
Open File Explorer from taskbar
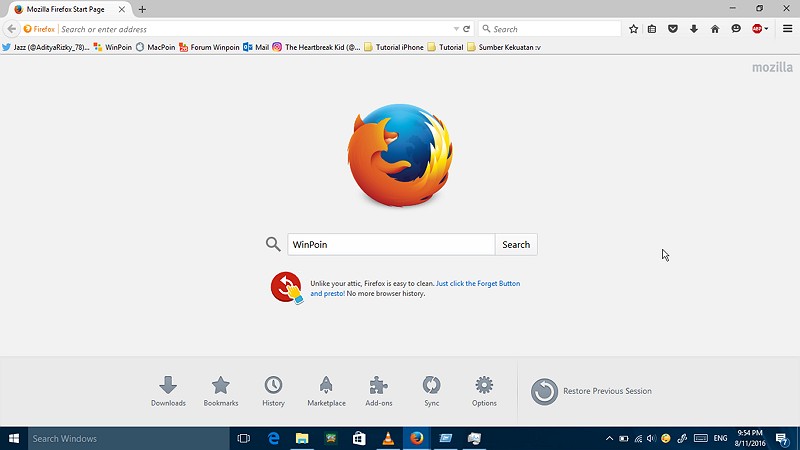click(x=302, y=438)
